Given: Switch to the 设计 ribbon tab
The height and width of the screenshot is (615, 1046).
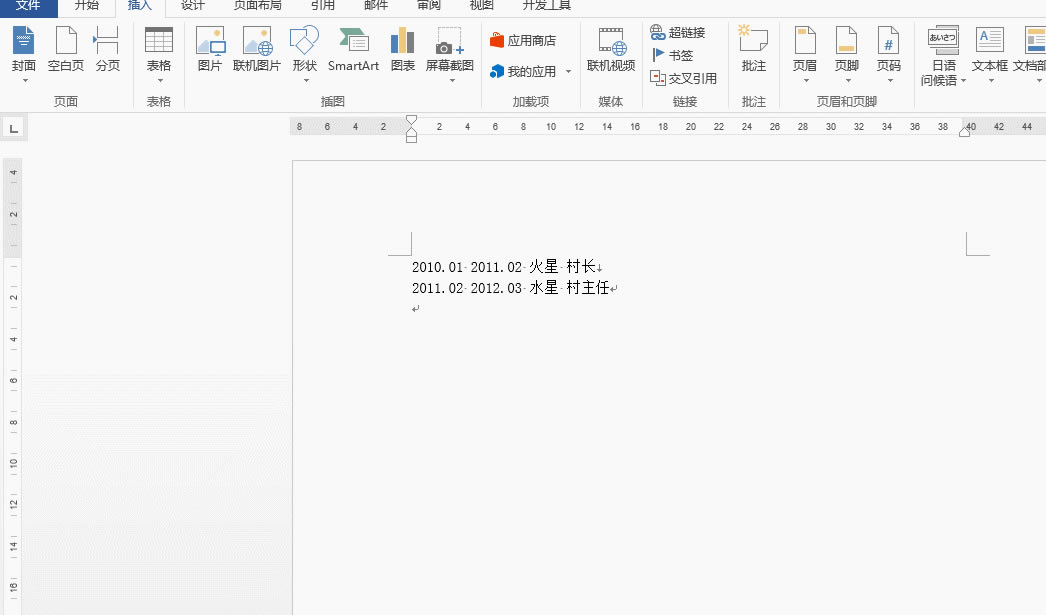Looking at the screenshot, I should tap(193, 6).
